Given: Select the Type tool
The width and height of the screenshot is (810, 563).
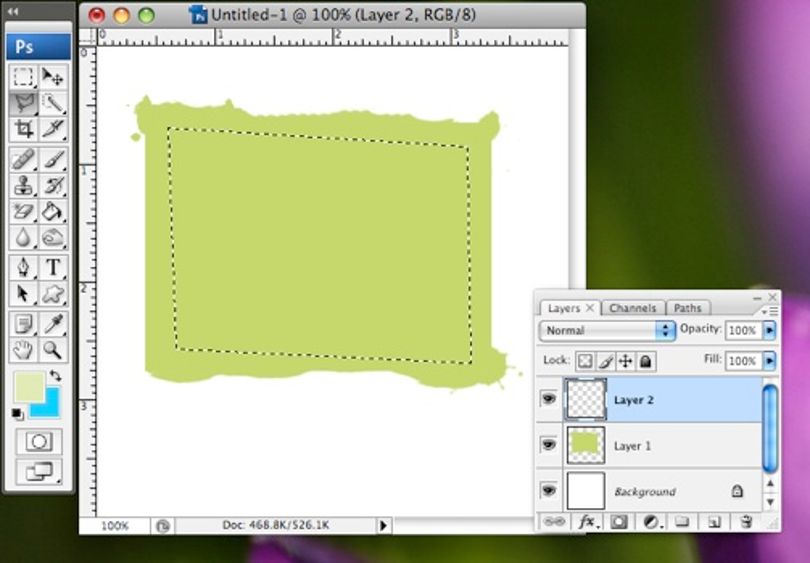Looking at the screenshot, I should coord(53,267).
